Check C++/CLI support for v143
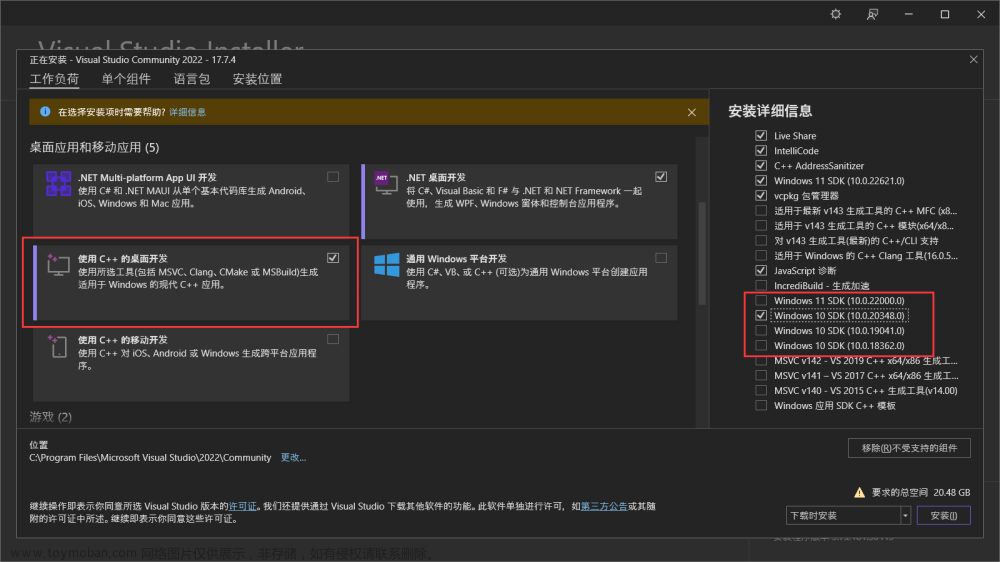This screenshot has width=1000, height=562. tap(761, 240)
